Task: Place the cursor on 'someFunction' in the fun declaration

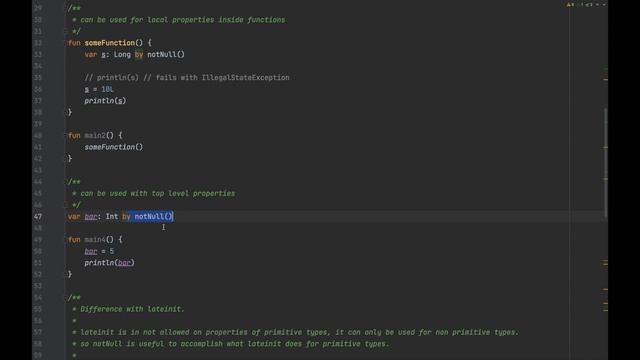Action: coord(109,43)
